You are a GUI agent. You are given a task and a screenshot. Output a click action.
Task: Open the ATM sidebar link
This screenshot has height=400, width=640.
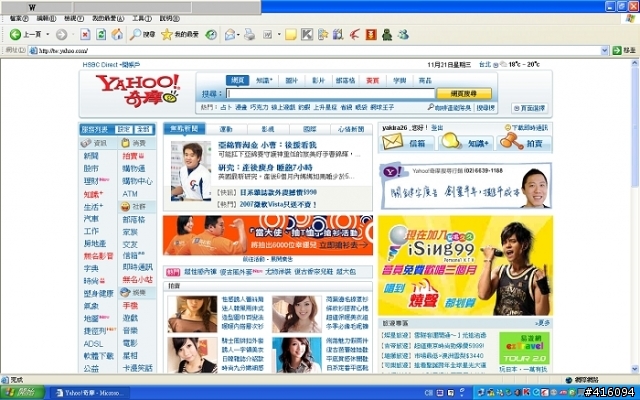[130, 194]
